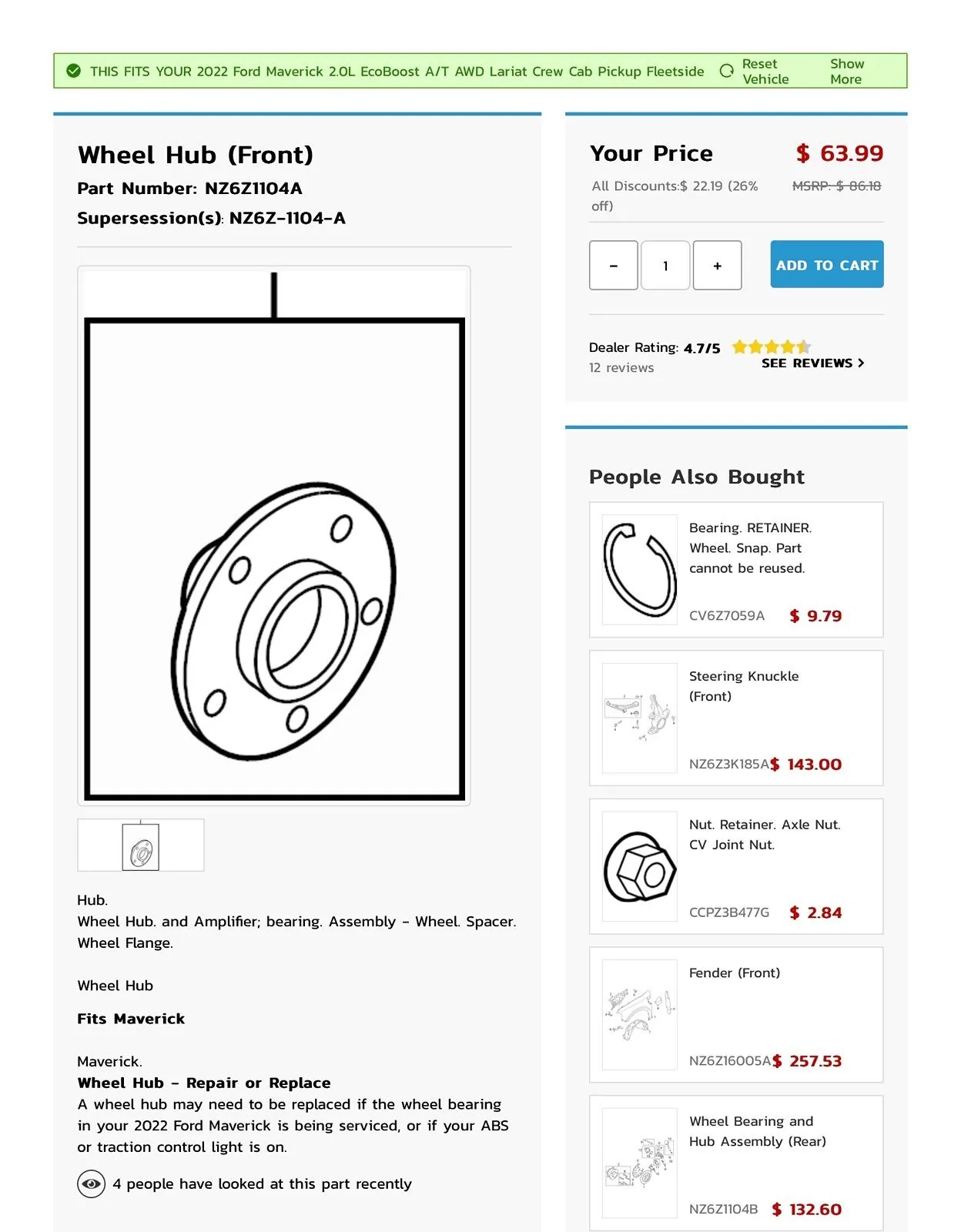
Task: Click the Reset Vehicle refresh icon
Action: pyautogui.click(x=726, y=71)
